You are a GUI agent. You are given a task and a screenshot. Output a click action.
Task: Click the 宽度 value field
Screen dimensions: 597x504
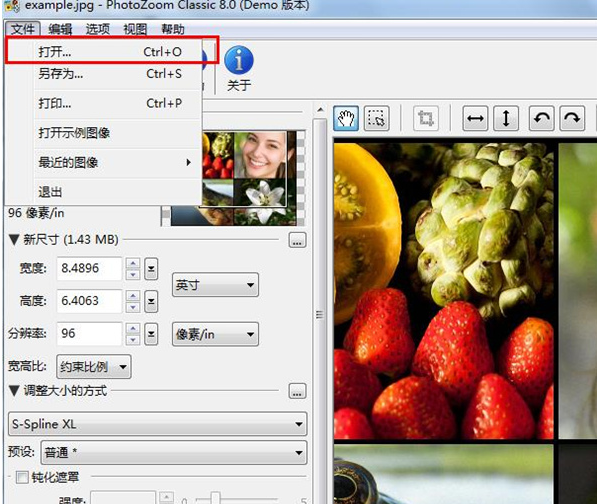pyautogui.click(x=89, y=268)
